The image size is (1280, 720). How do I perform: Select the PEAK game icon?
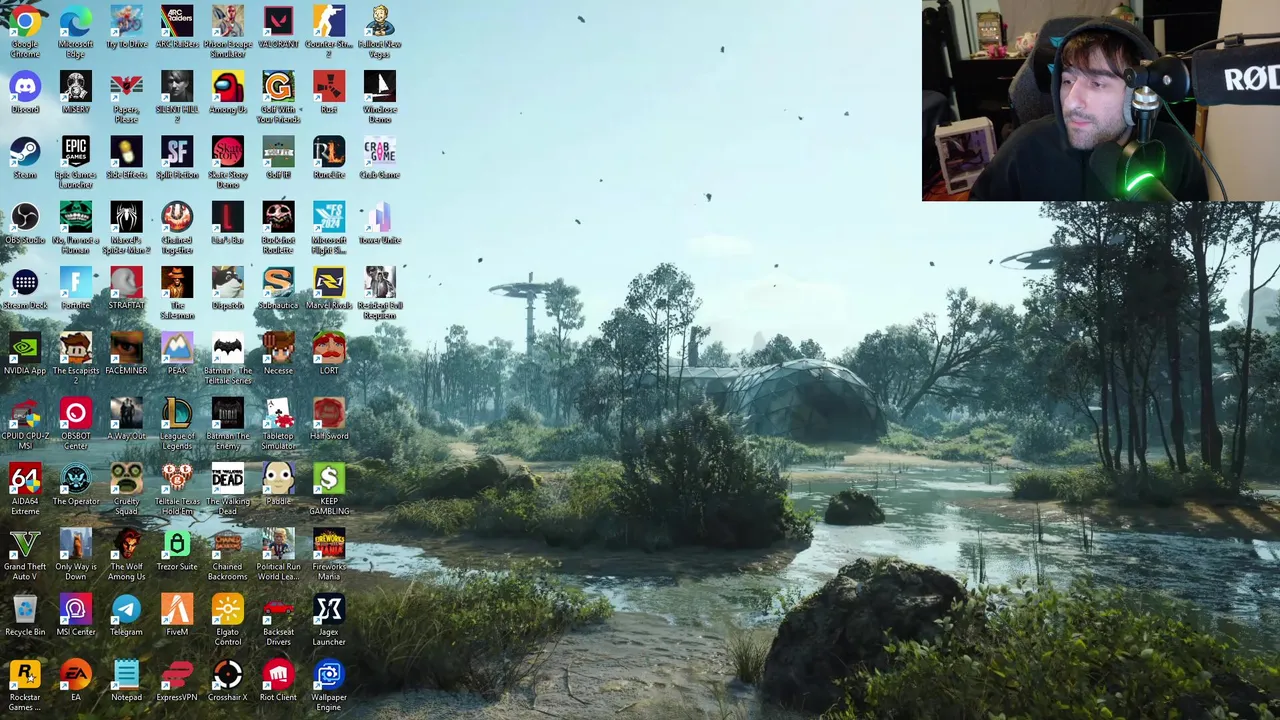(x=177, y=348)
